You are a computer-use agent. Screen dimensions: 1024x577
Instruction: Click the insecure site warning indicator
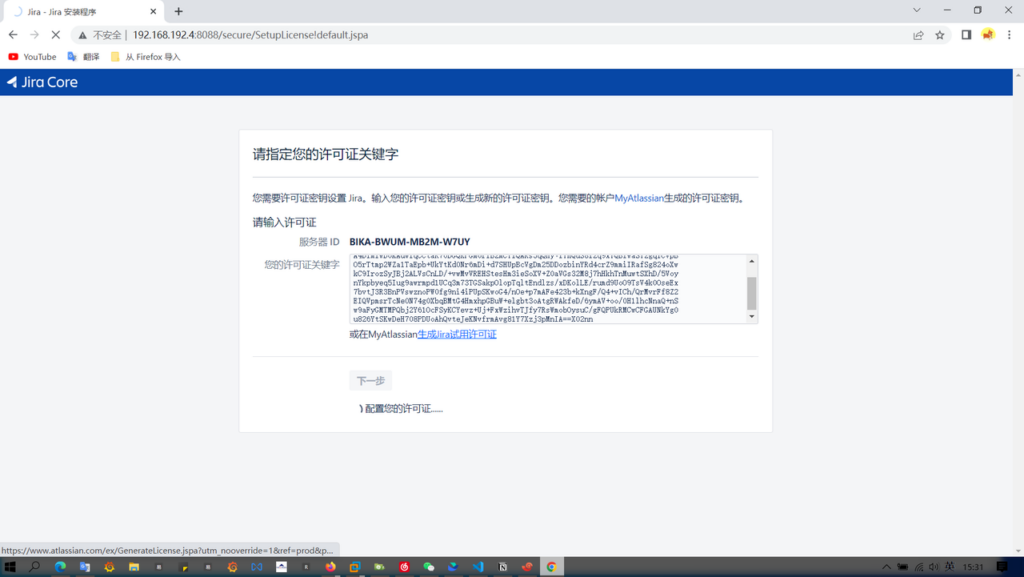coord(100,35)
